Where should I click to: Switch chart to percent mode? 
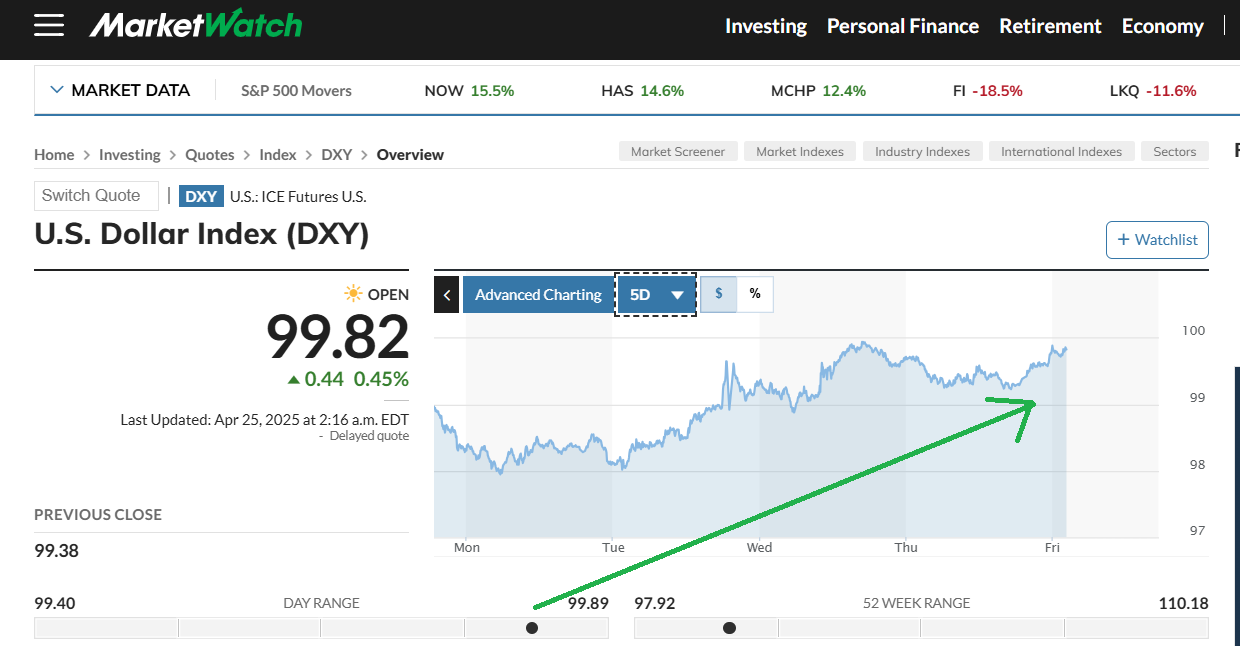(755, 294)
